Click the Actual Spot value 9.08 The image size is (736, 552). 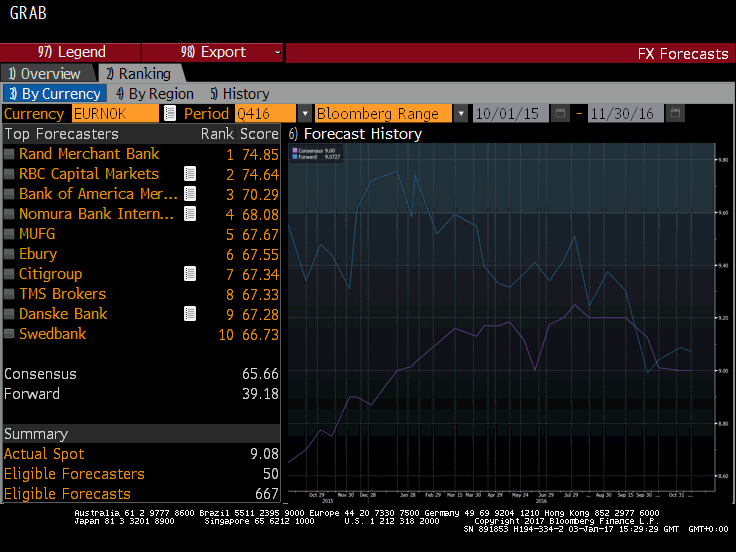click(x=264, y=454)
